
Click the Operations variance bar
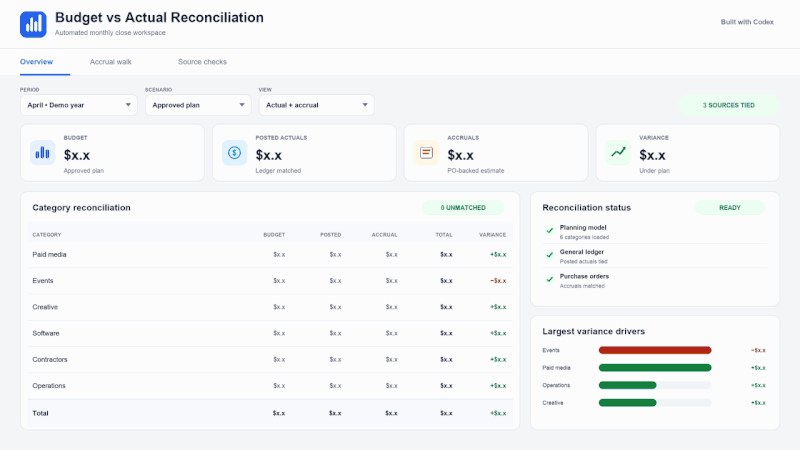click(627, 385)
